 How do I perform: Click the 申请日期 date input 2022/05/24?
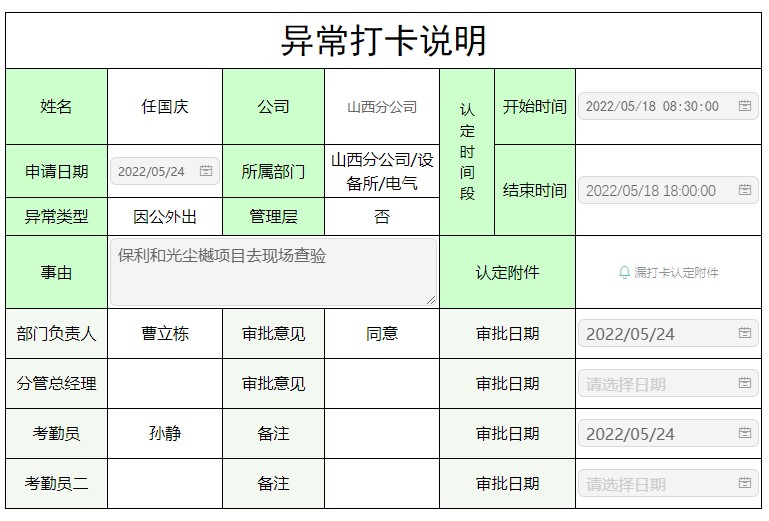(165, 171)
